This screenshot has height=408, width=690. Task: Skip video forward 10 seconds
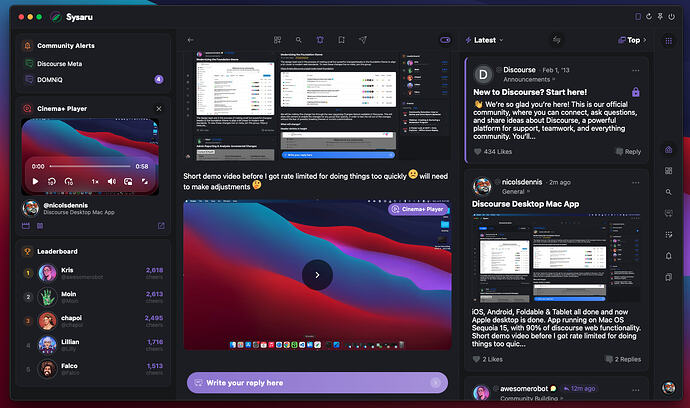[69, 181]
